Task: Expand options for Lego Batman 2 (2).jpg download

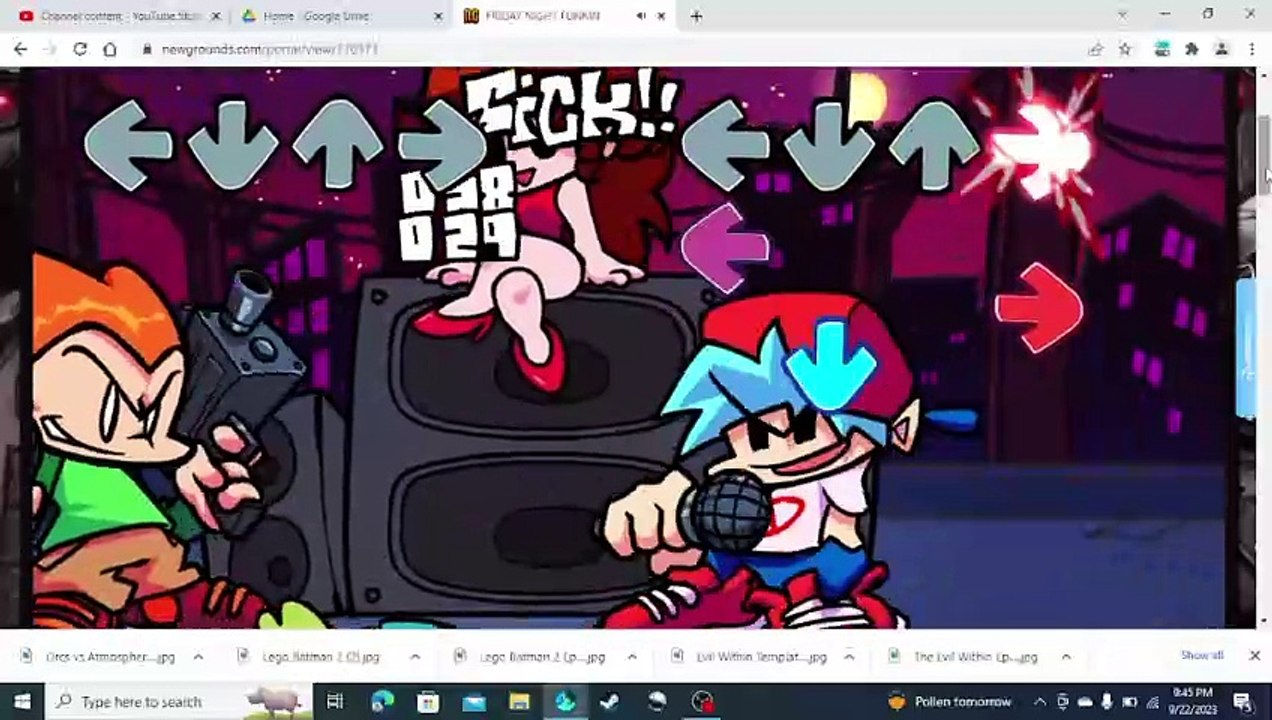Action: click(415, 657)
